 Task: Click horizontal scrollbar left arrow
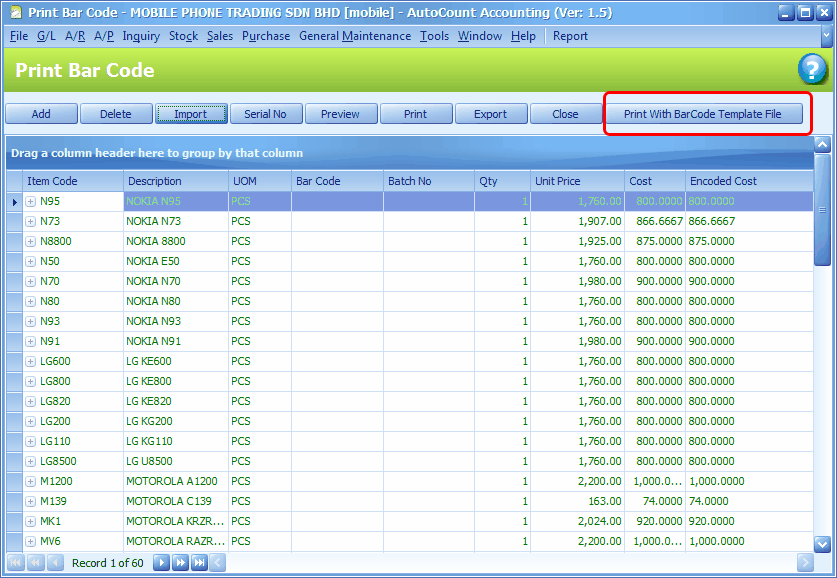click(217, 563)
